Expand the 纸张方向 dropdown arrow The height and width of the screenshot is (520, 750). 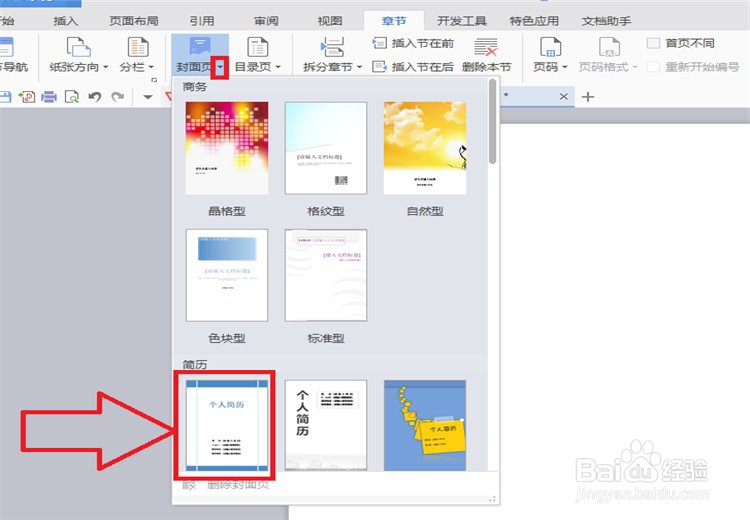[x=106, y=67]
